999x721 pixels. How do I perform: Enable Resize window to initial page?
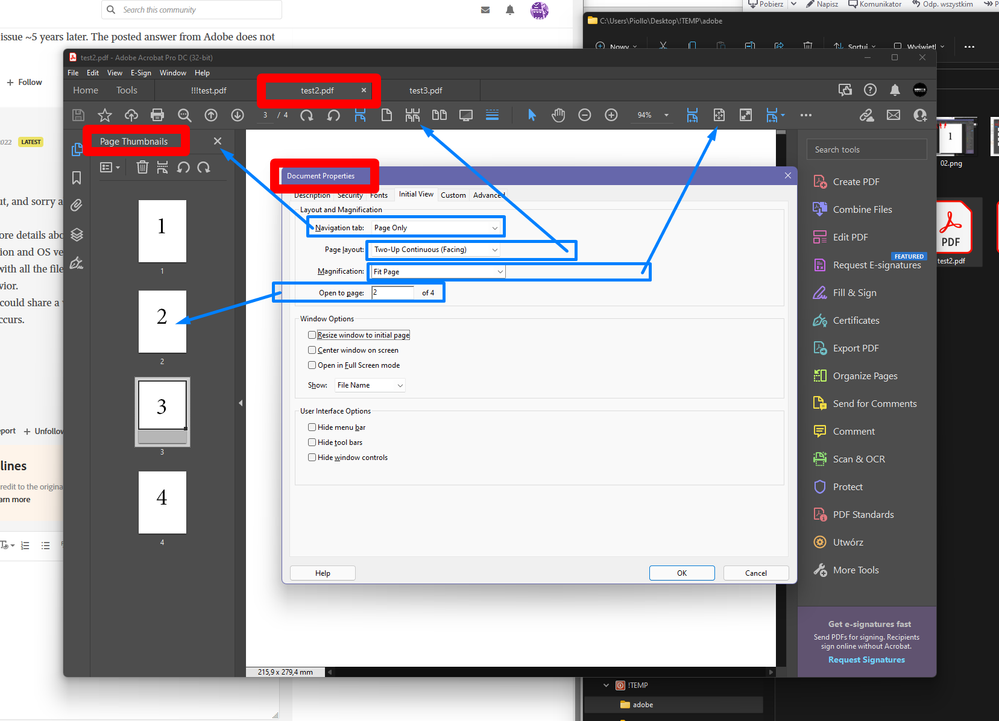point(312,335)
